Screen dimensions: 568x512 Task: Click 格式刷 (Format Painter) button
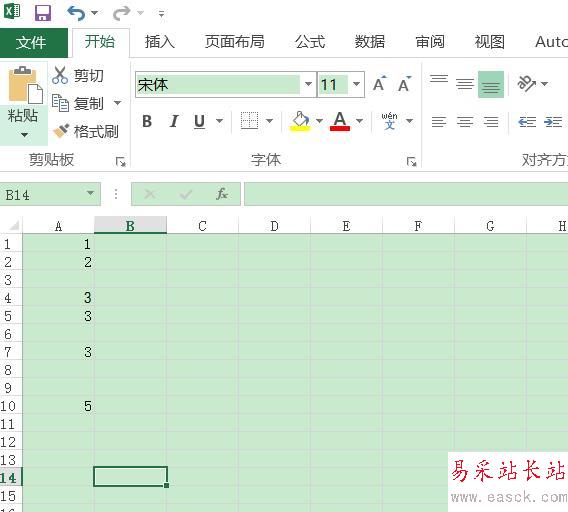point(85,131)
